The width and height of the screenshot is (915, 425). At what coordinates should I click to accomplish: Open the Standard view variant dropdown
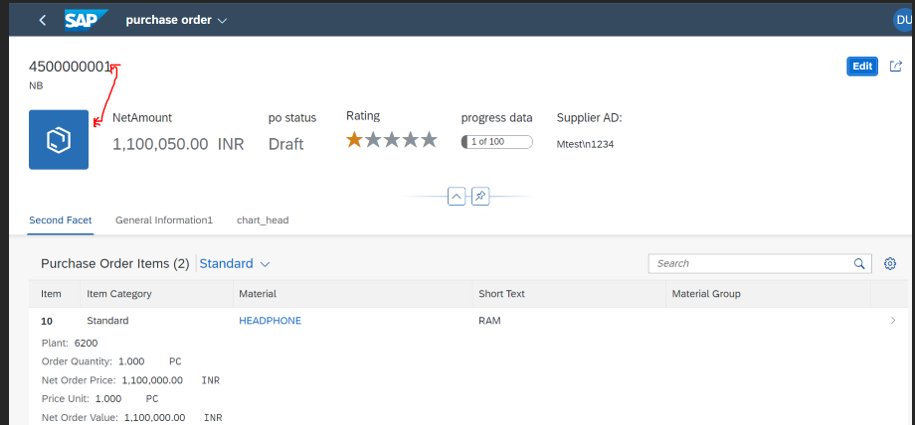[235, 264]
